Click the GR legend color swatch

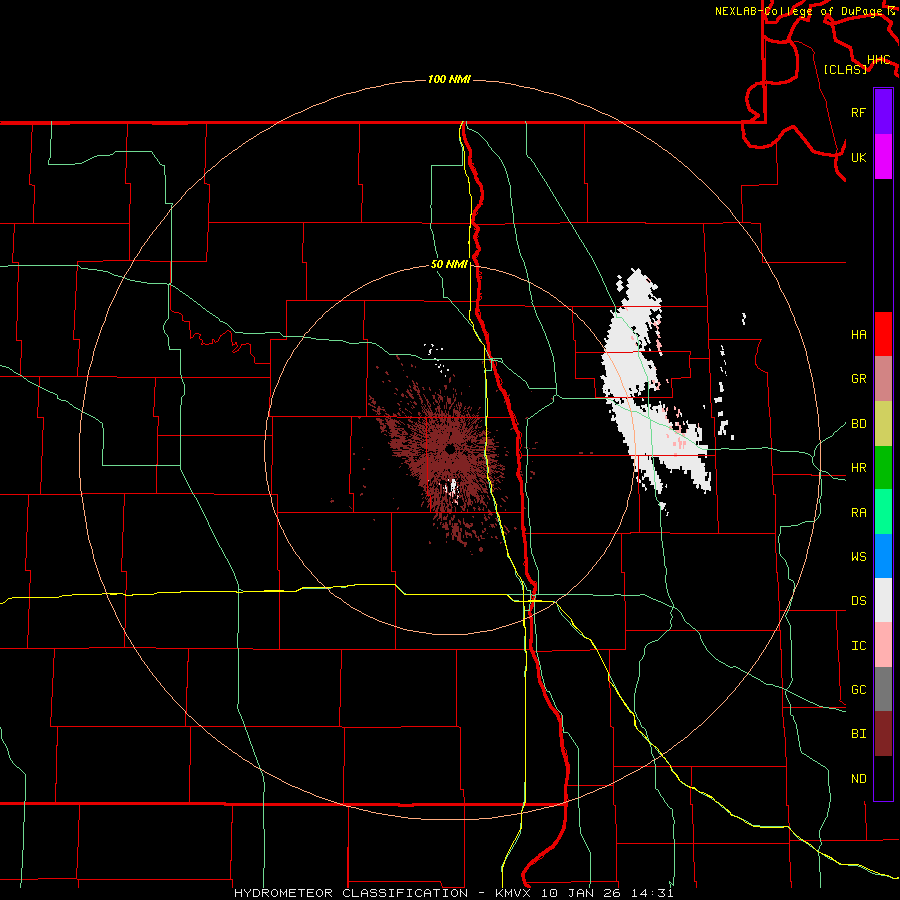pos(883,379)
